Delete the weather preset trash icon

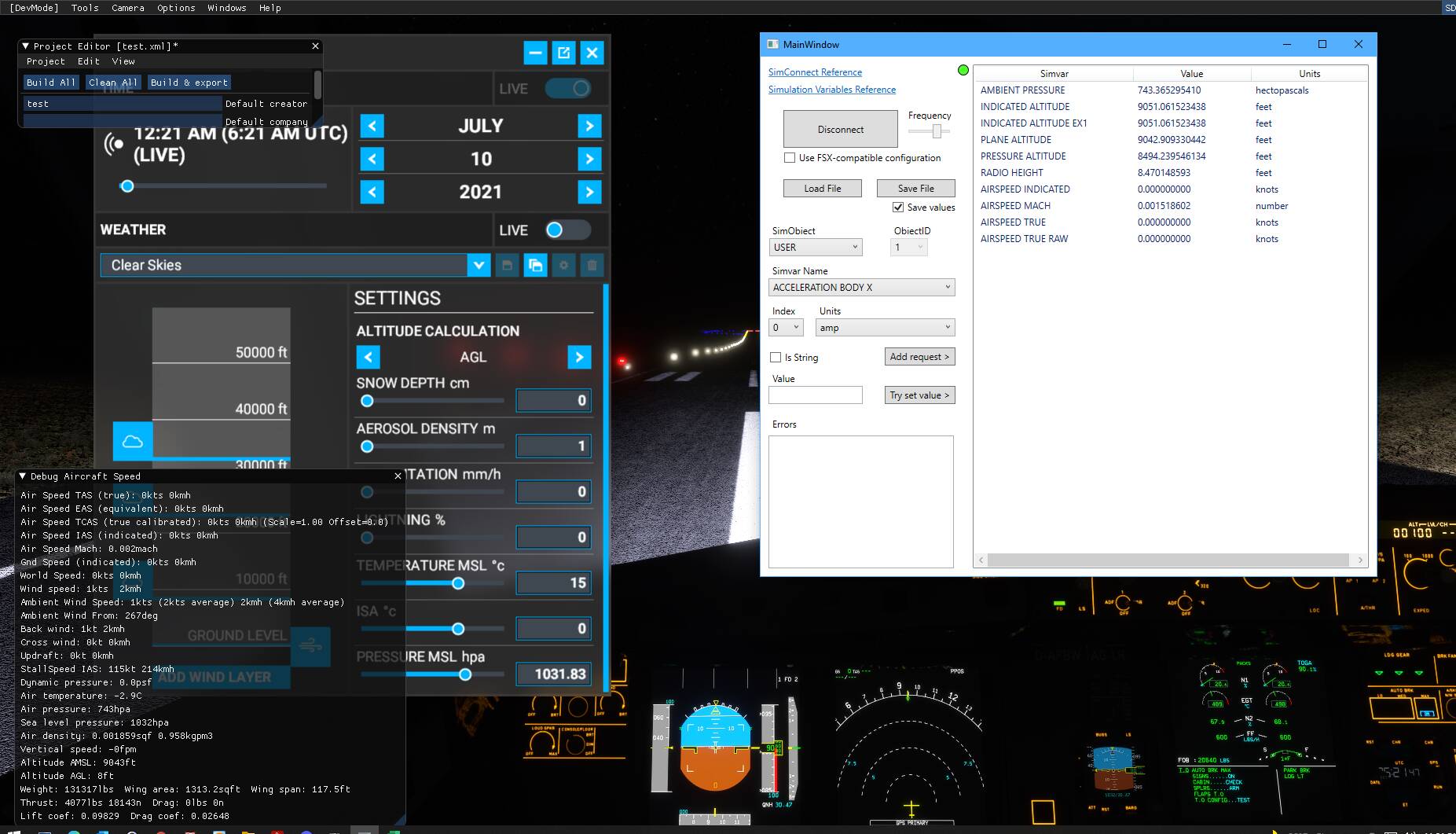592,265
